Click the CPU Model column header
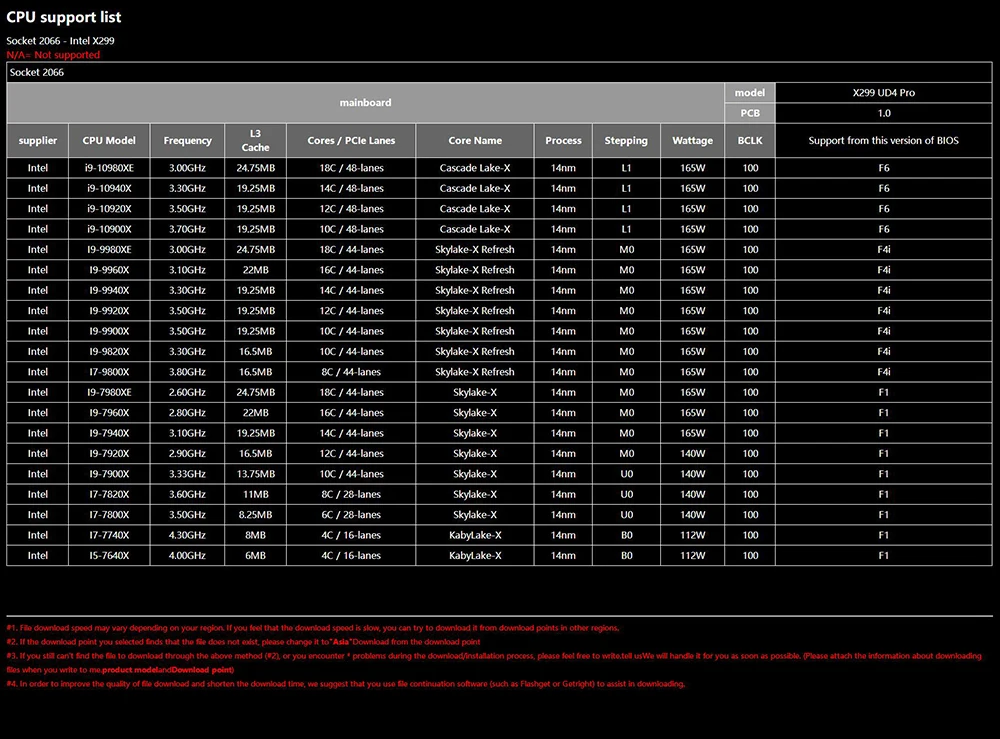Viewport: 1000px width, 739px height. tap(109, 141)
